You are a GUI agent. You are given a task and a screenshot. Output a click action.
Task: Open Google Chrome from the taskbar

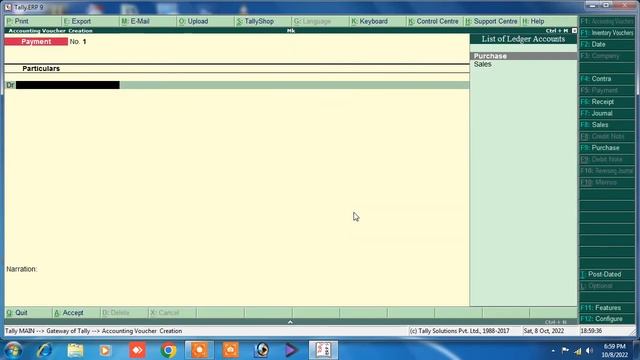(x=168, y=350)
